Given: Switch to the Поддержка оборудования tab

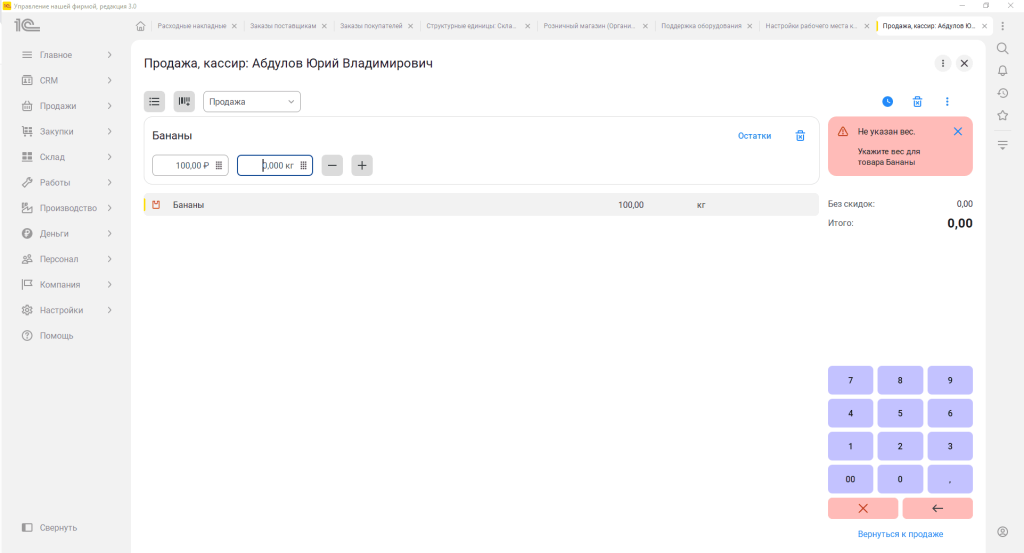Looking at the screenshot, I should (701, 26).
